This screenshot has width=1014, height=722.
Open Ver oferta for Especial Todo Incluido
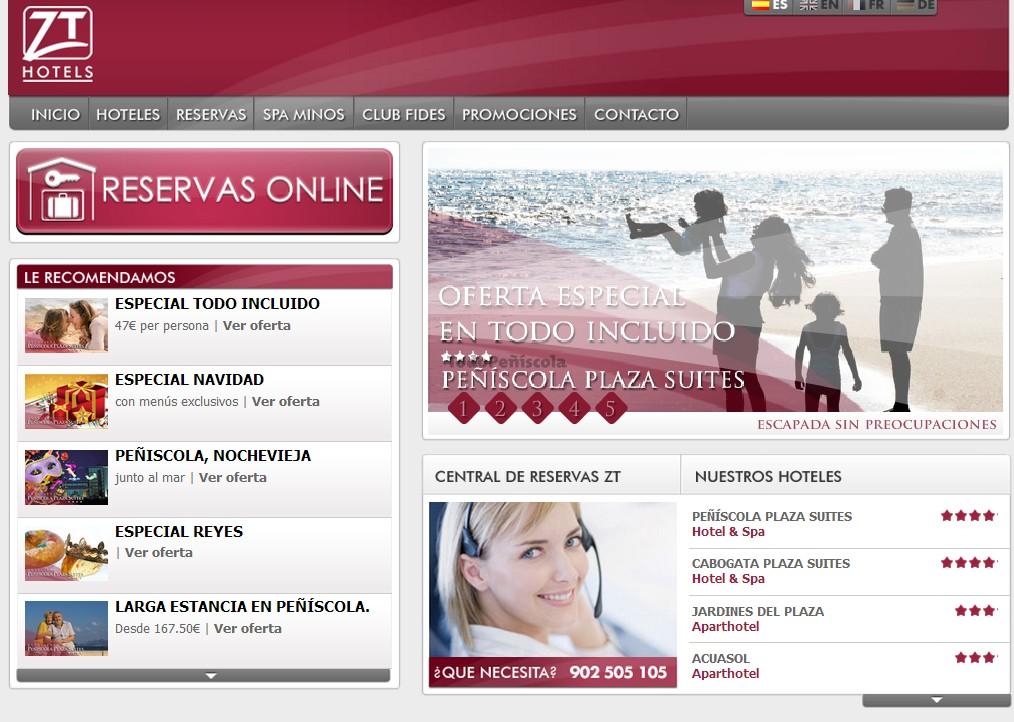(x=256, y=326)
